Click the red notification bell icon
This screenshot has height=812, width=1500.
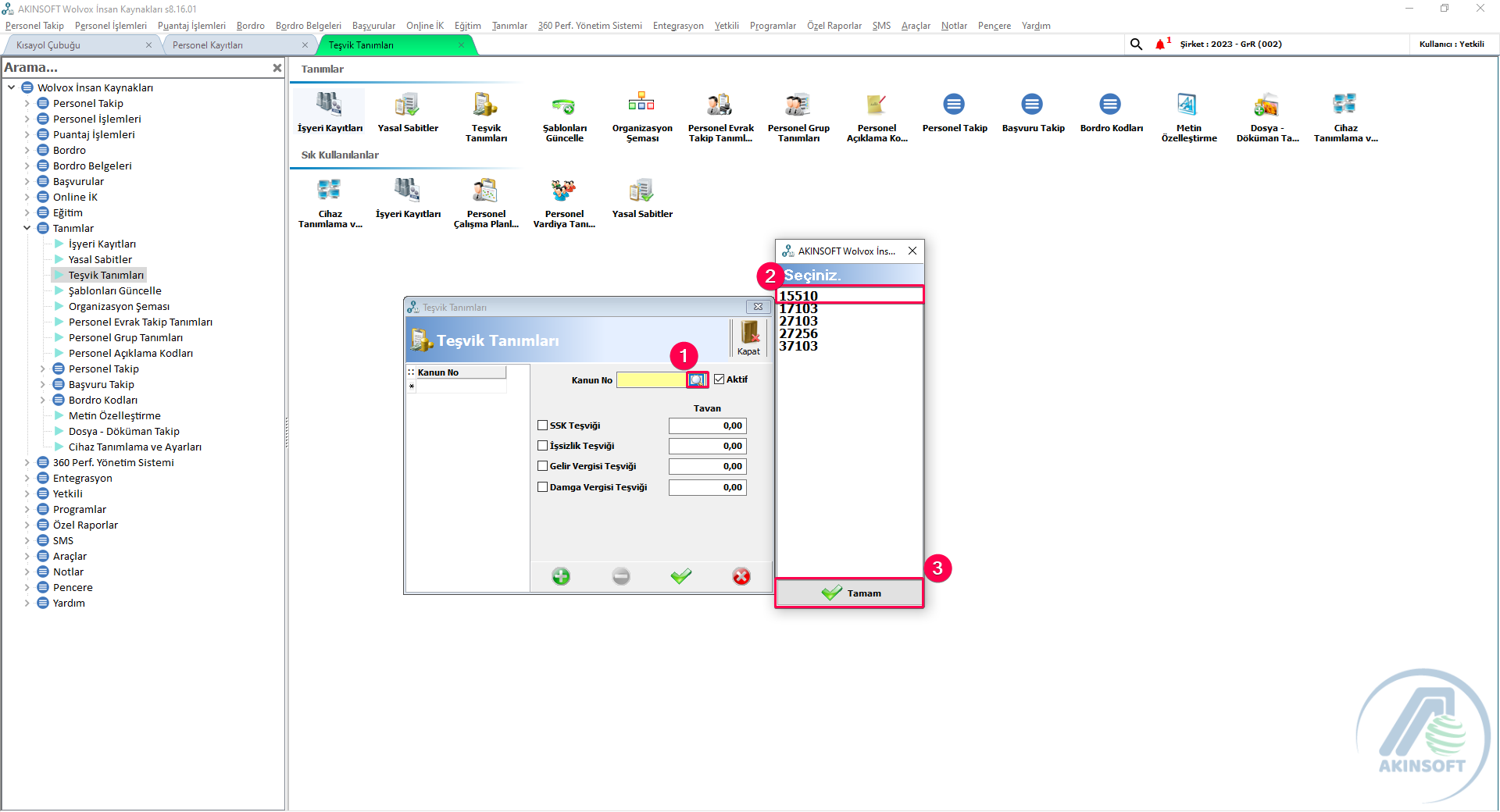pyautogui.click(x=1160, y=45)
